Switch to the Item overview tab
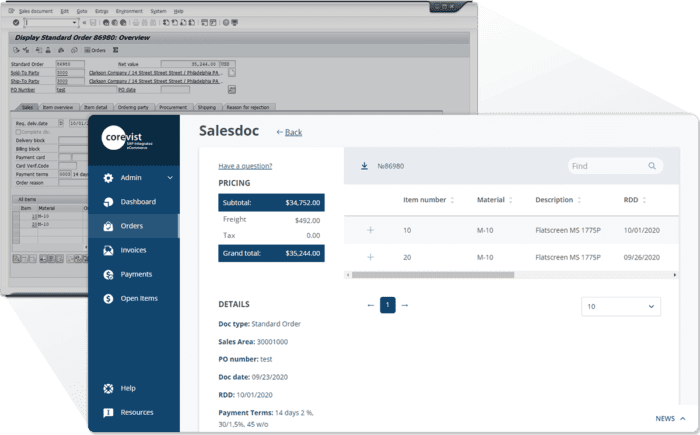This screenshot has width=700, height=435. click(x=58, y=107)
